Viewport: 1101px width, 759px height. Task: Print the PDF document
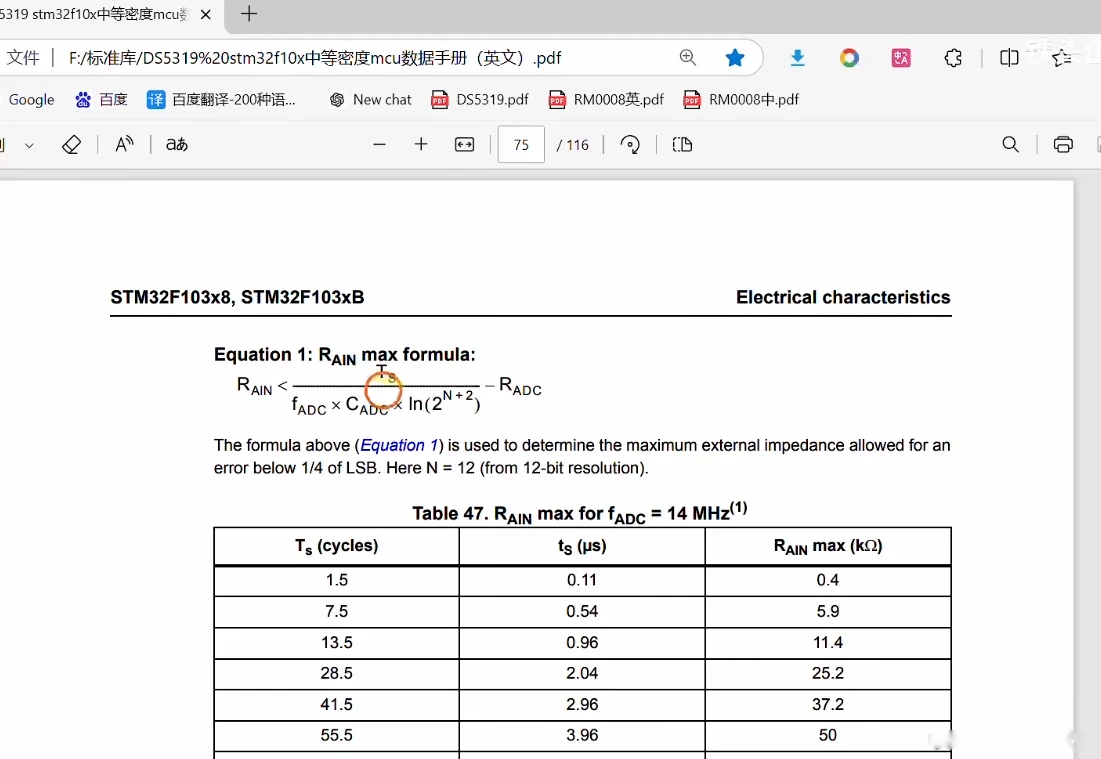coord(1063,145)
